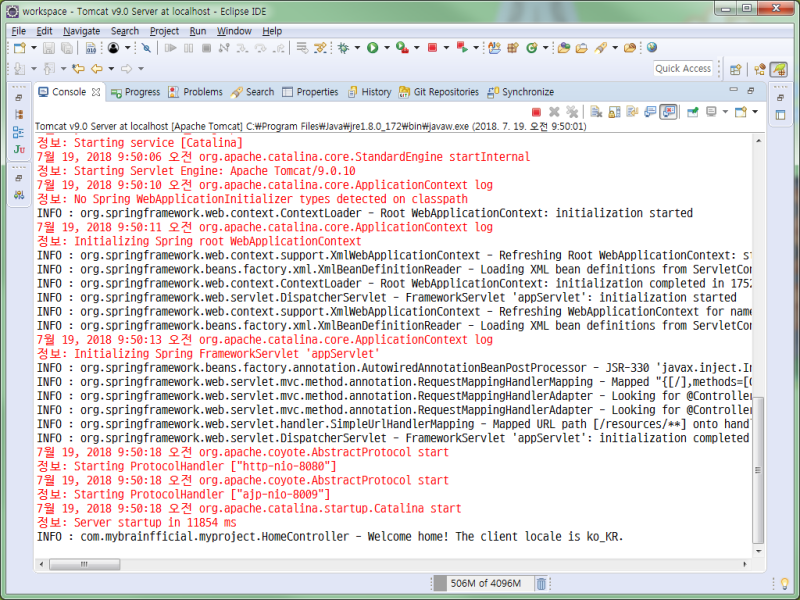Click the Last Edit Location arrow

point(78,68)
